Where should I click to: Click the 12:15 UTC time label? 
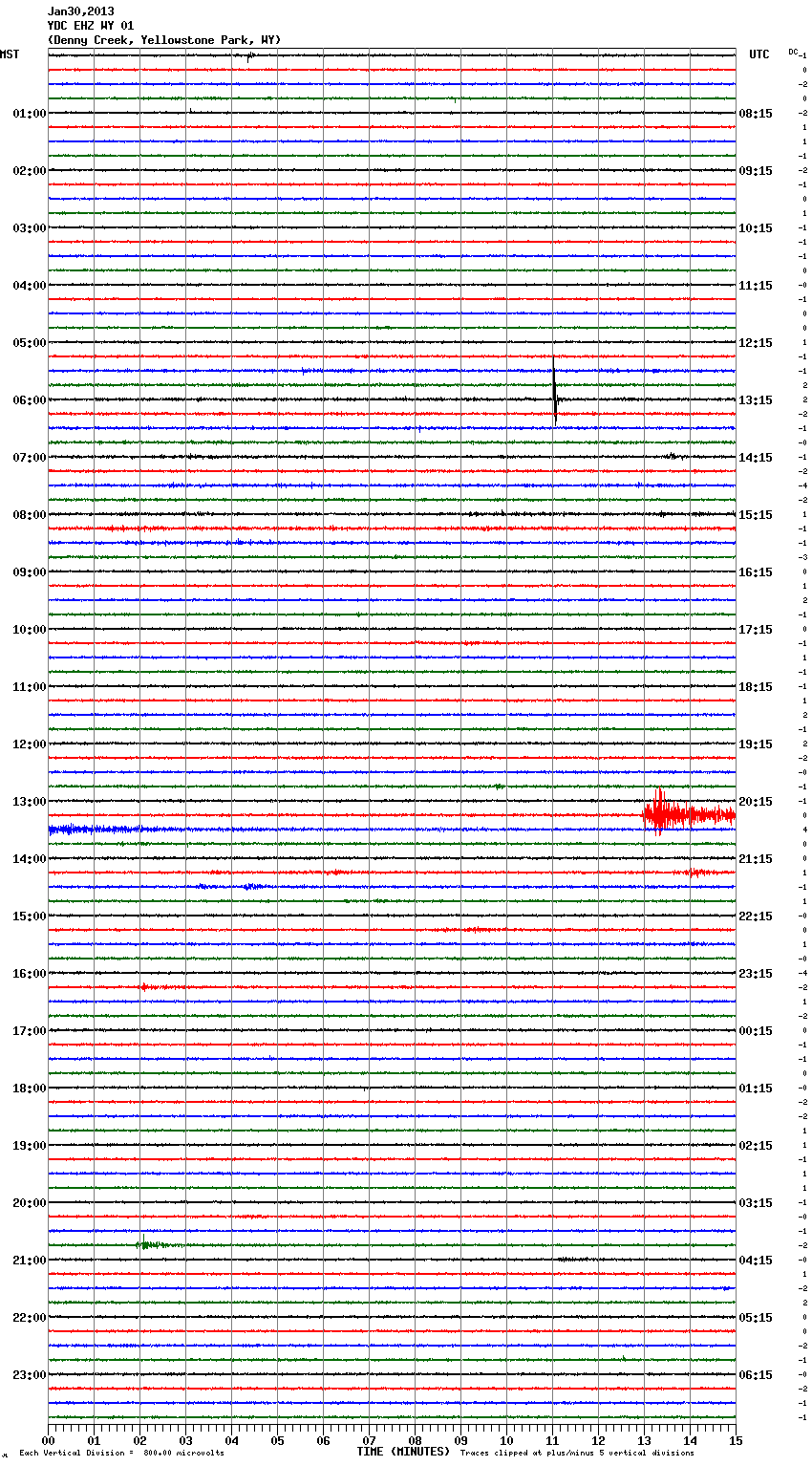pos(756,343)
